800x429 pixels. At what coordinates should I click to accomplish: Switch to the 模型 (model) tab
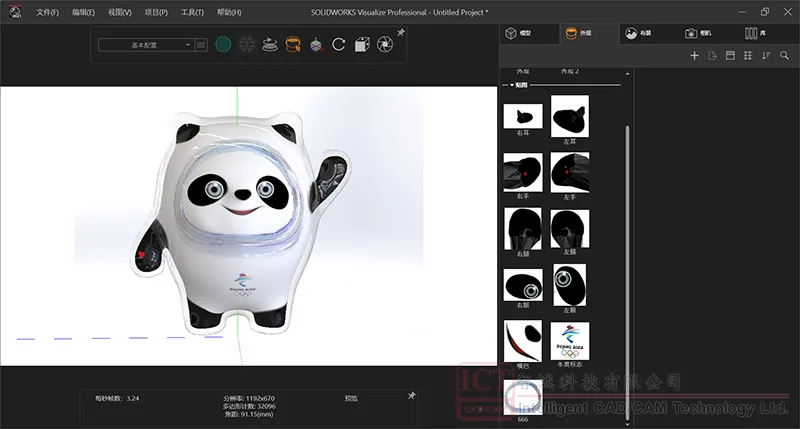pos(529,33)
